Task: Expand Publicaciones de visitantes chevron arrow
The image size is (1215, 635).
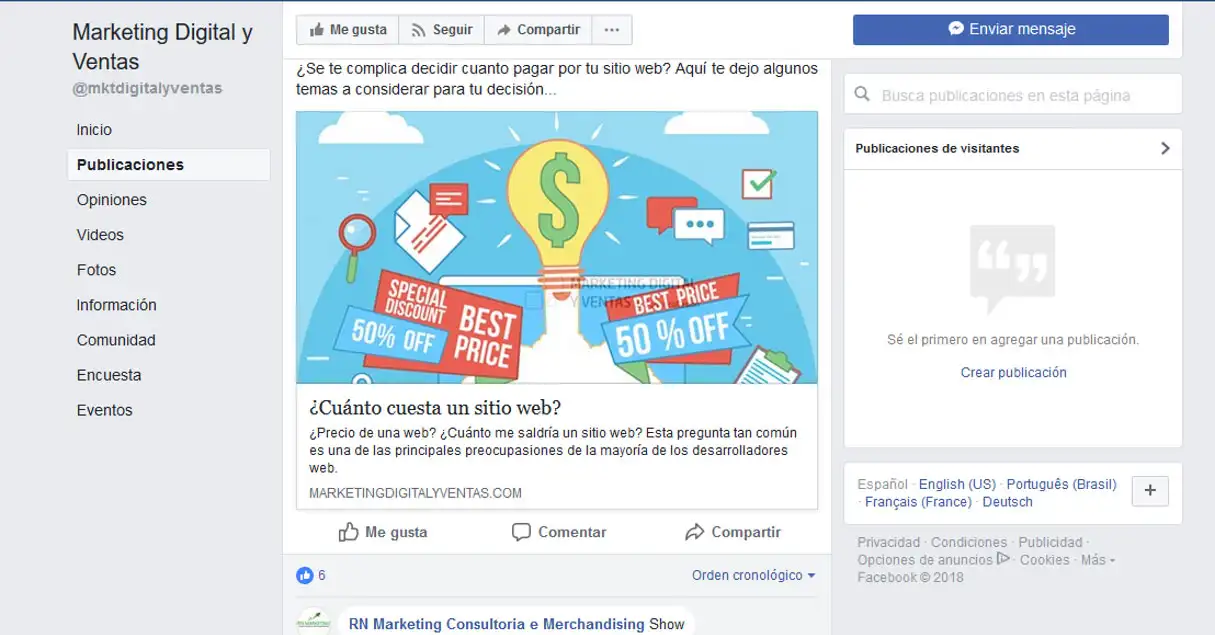Action: click(1164, 148)
